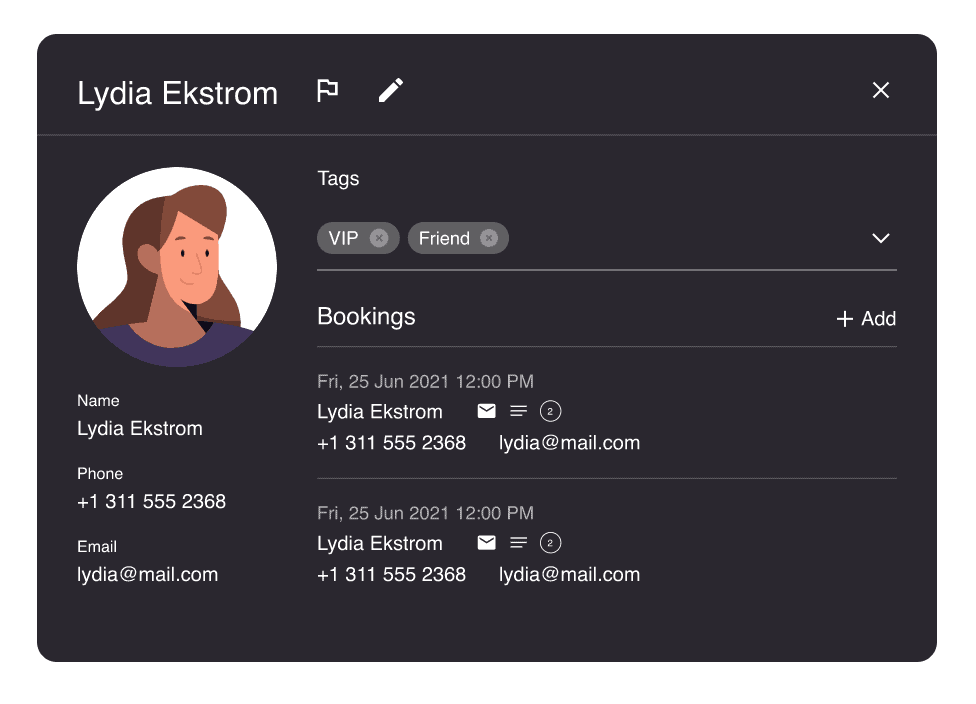Select Lydia Ekstrom's profile avatar
The image size is (976, 704).
coord(177,266)
